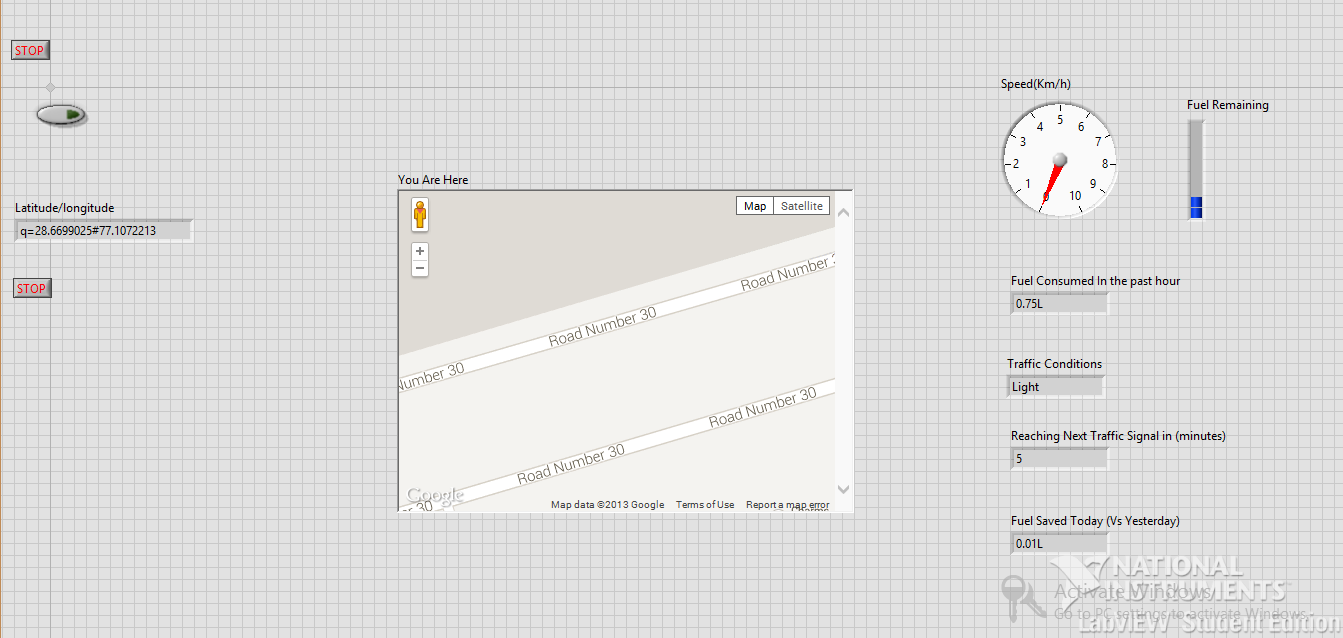Click the zoom out minus icon on map
This screenshot has width=1343, height=638.
pyautogui.click(x=419, y=267)
